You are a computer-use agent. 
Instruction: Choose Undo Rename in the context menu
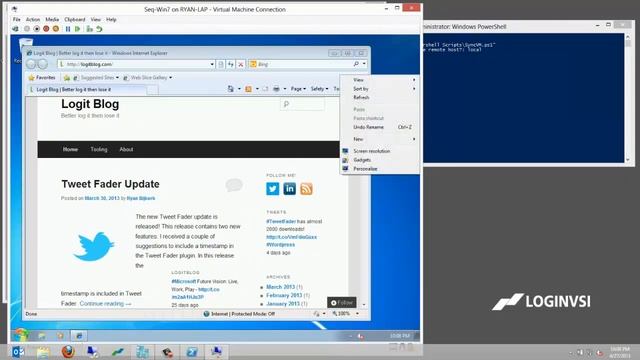coord(380,127)
